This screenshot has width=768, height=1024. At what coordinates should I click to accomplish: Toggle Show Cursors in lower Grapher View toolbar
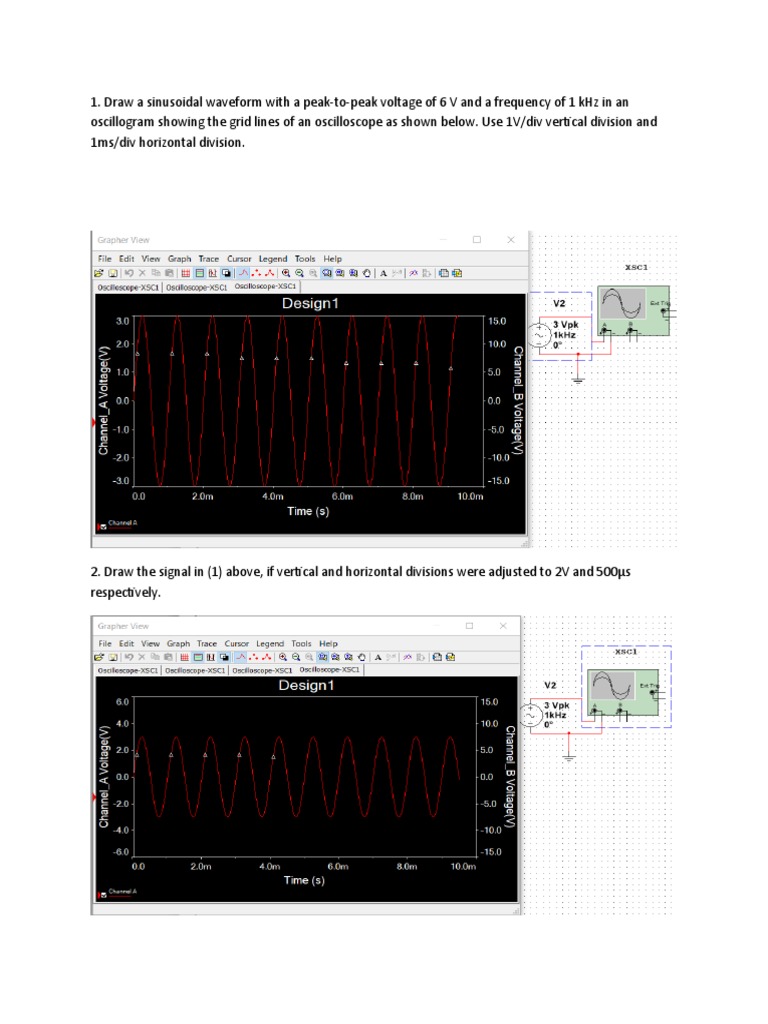tap(211, 657)
